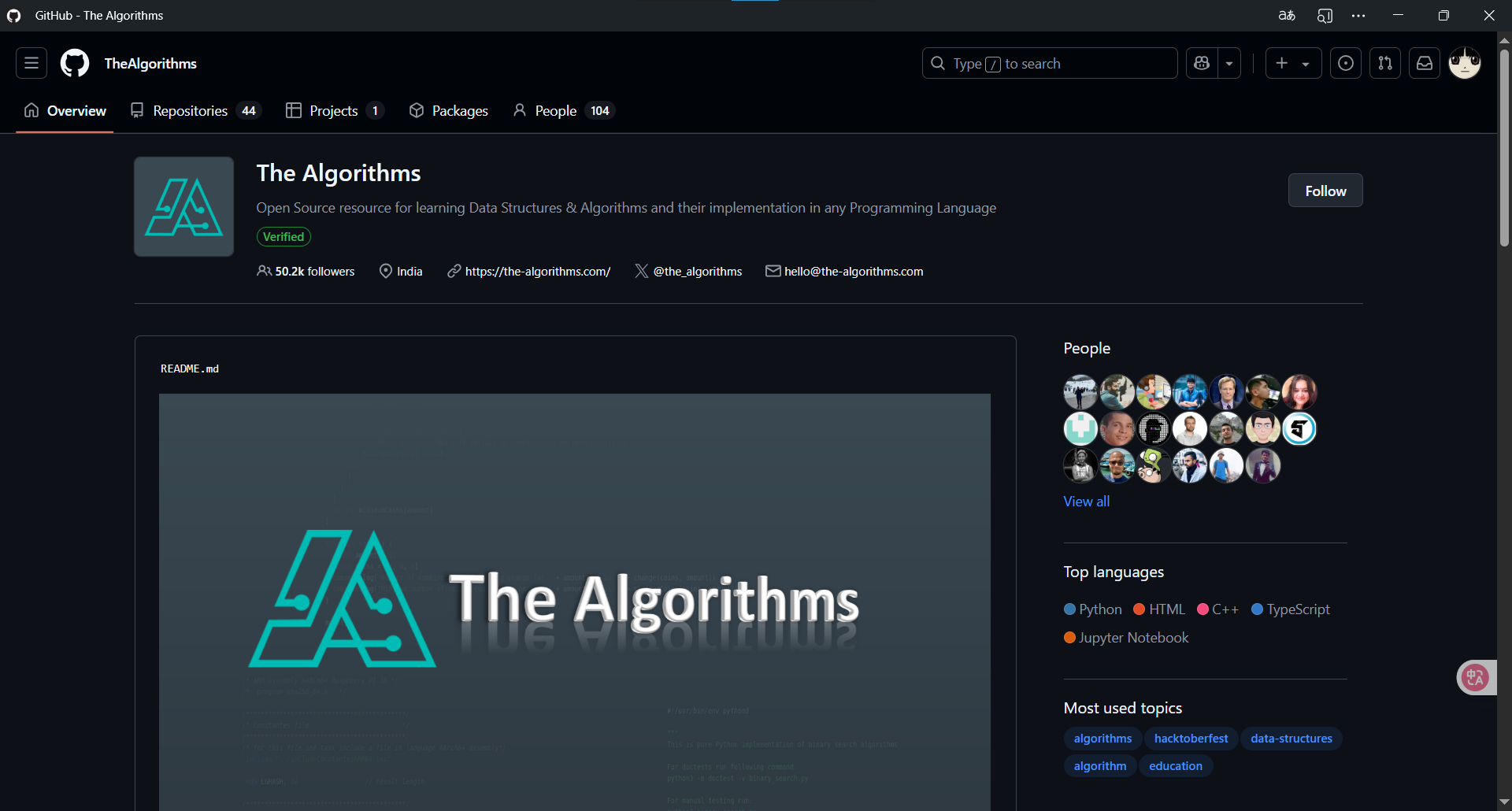Viewport: 1512px width, 811px height.
Task: Click the GitHub icon in the window title bar
Action: tap(13, 16)
